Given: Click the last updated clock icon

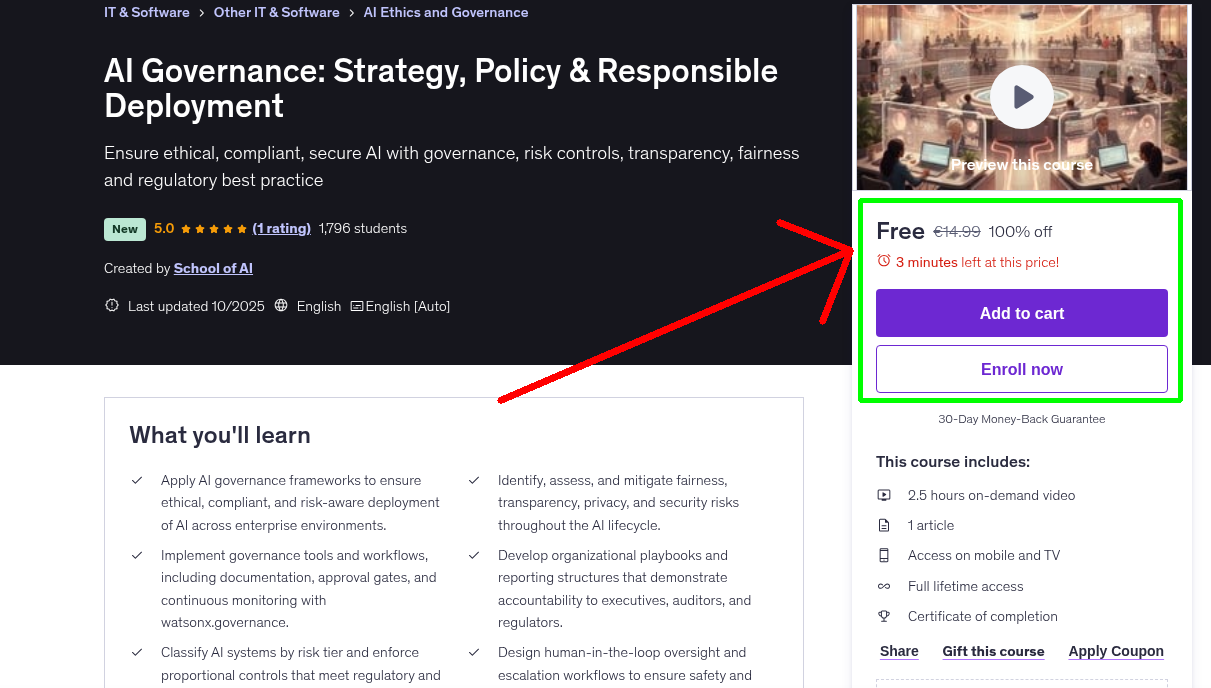Looking at the screenshot, I should coord(111,305).
